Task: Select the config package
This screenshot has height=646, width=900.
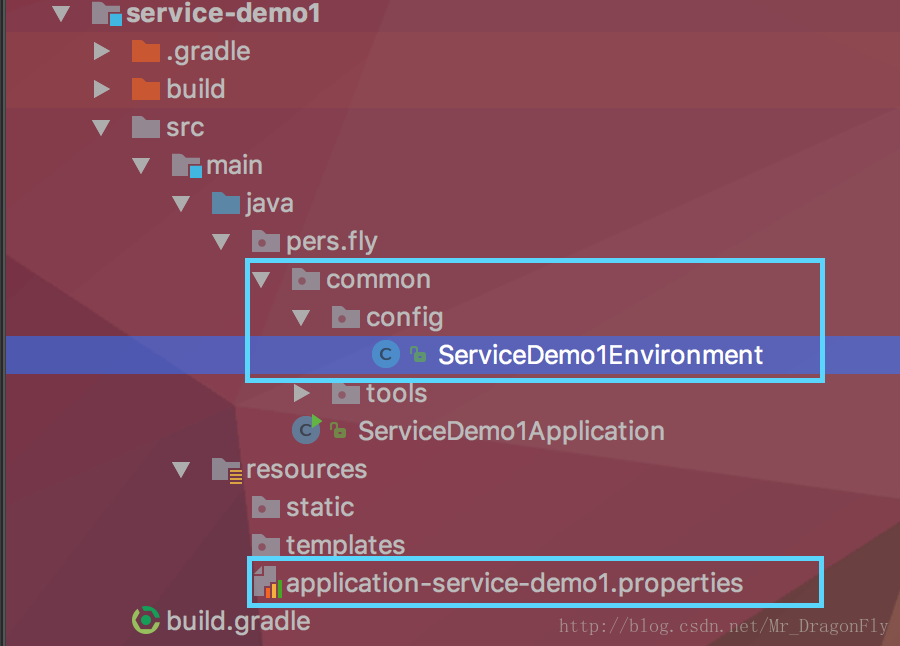Action: point(405,318)
